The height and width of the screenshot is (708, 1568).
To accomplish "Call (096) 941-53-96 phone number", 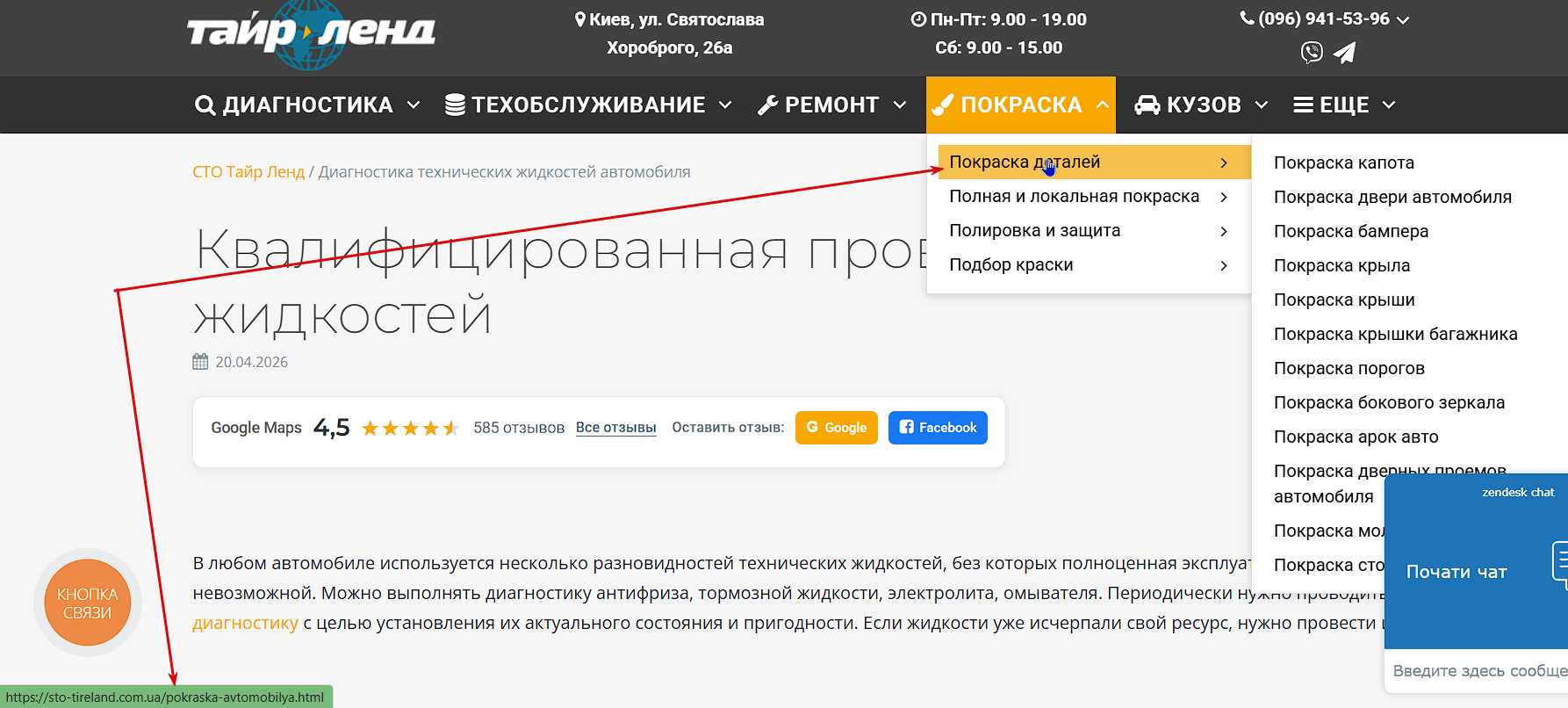I will click(1323, 18).
